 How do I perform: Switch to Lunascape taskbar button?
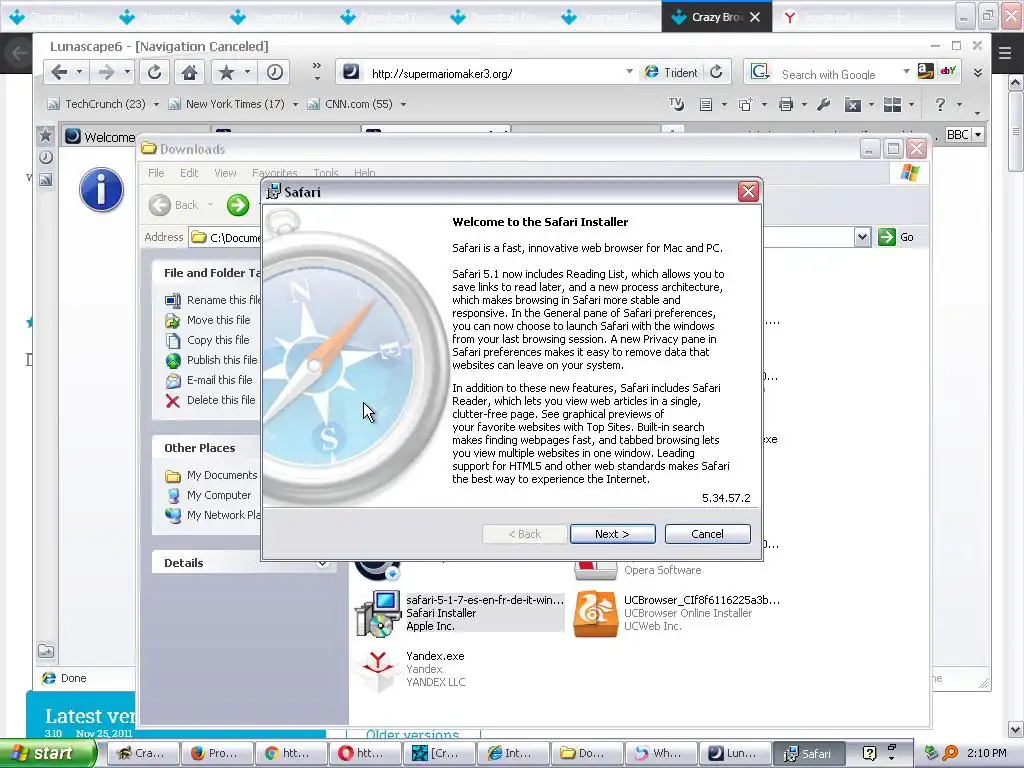pyautogui.click(x=733, y=754)
